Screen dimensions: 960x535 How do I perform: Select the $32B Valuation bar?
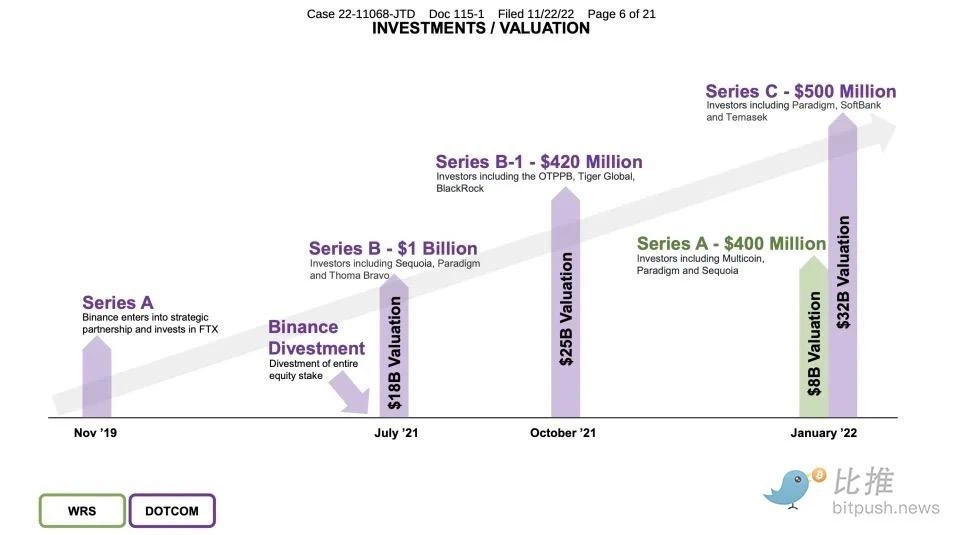[x=842, y=265]
